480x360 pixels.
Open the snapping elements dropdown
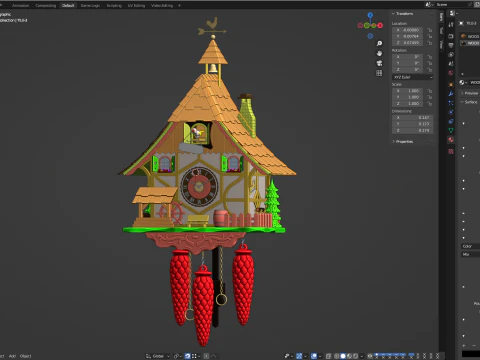[196, 356]
